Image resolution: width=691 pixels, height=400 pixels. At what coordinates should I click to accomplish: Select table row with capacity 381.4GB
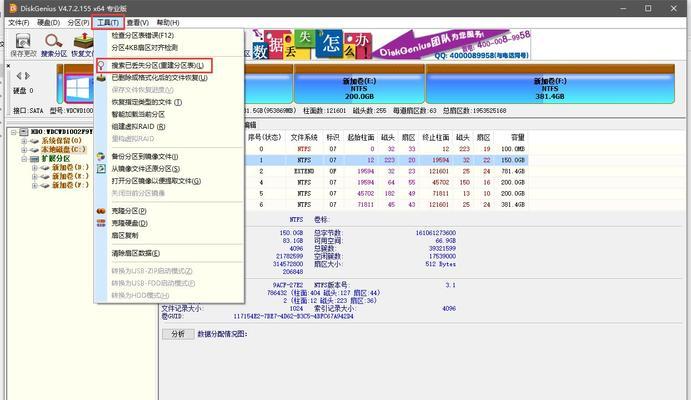click(x=386, y=205)
